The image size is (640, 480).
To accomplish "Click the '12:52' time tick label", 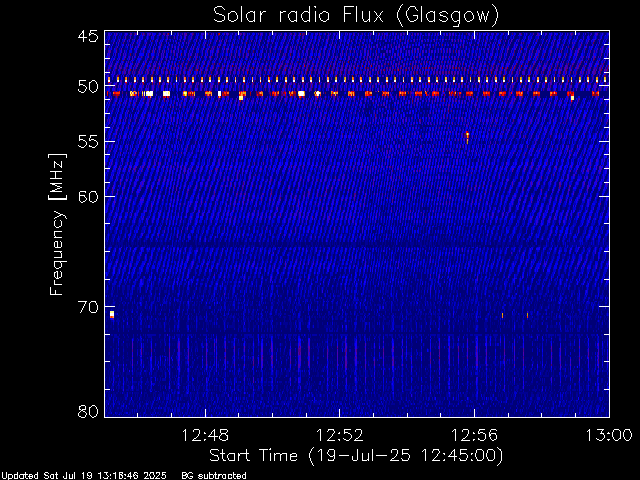I will [340, 436].
